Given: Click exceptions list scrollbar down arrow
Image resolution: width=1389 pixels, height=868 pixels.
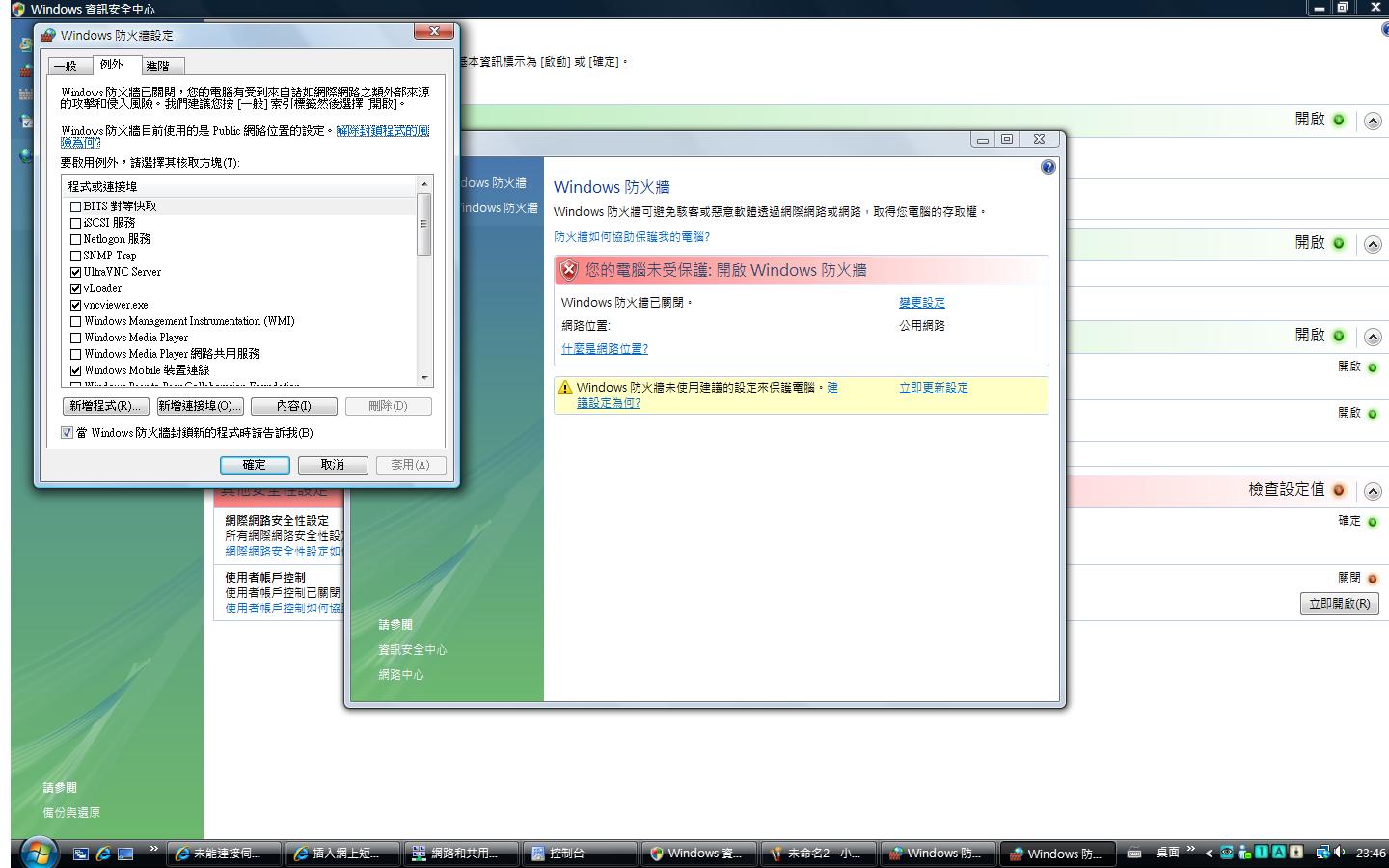Looking at the screenshot, I should 424,378.
